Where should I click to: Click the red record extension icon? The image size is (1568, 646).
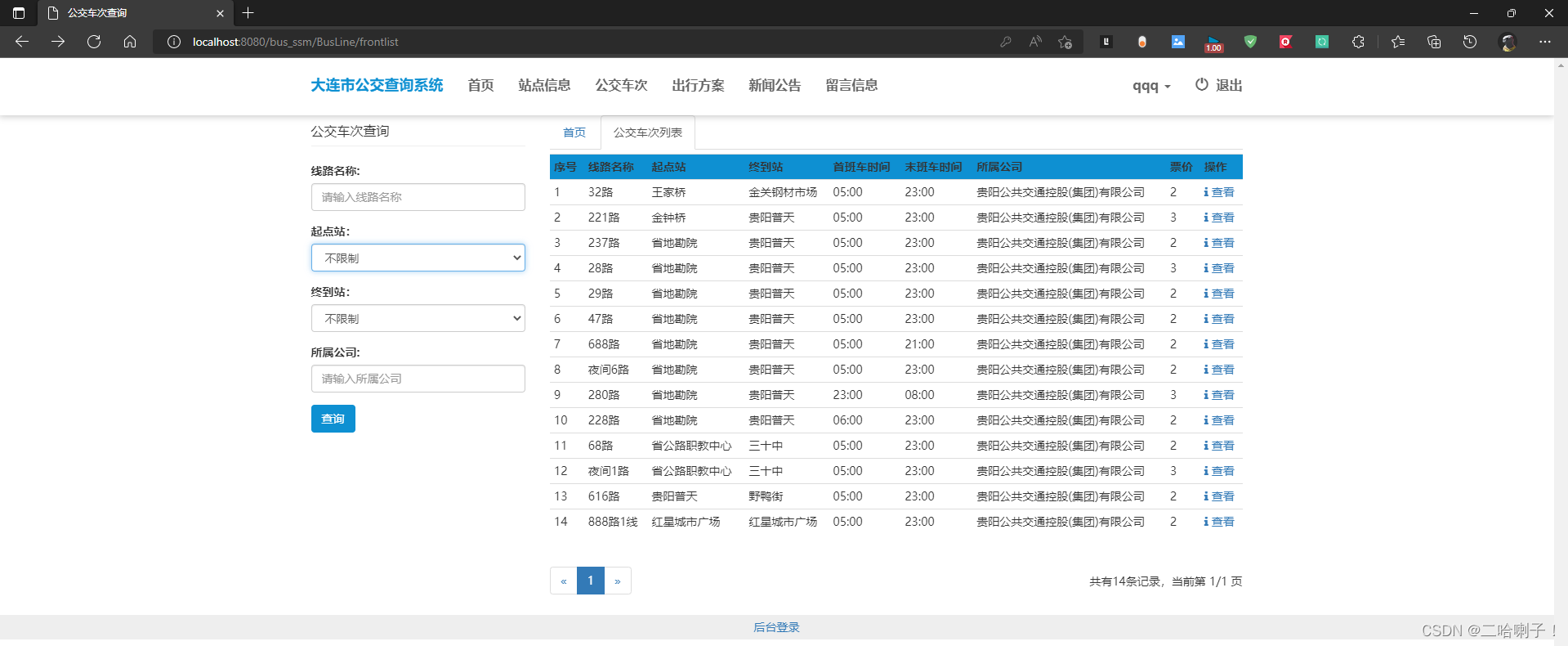tap(1285, 42)
